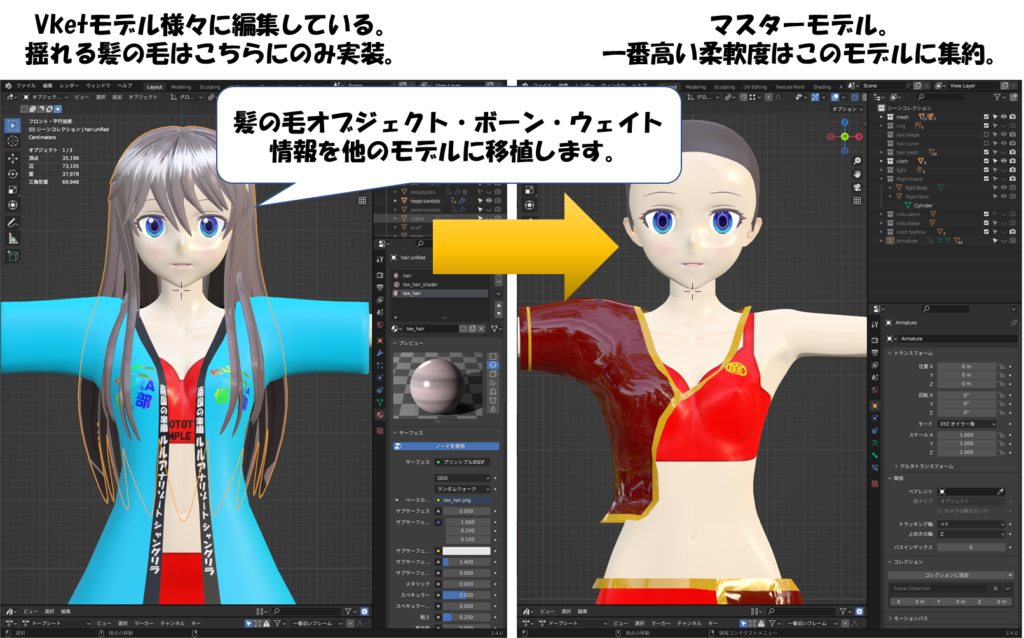
Task: Hide mesh collection with its eye icon
Action: tap(1004, 117)
